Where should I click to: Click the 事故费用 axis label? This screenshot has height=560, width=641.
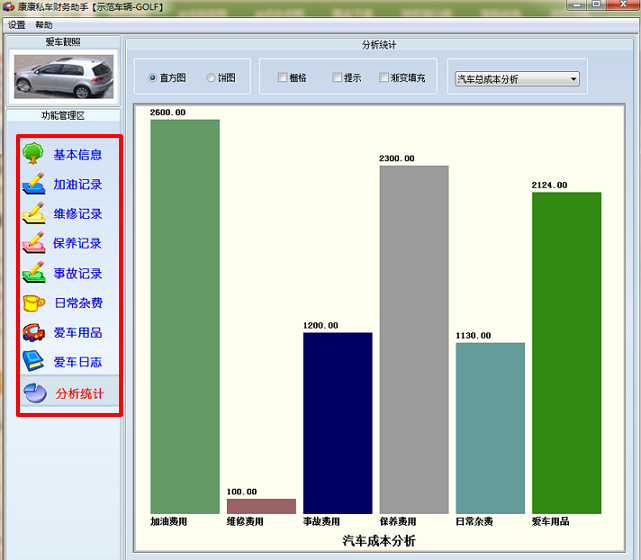pyautogui.click(x=321, y=522)
